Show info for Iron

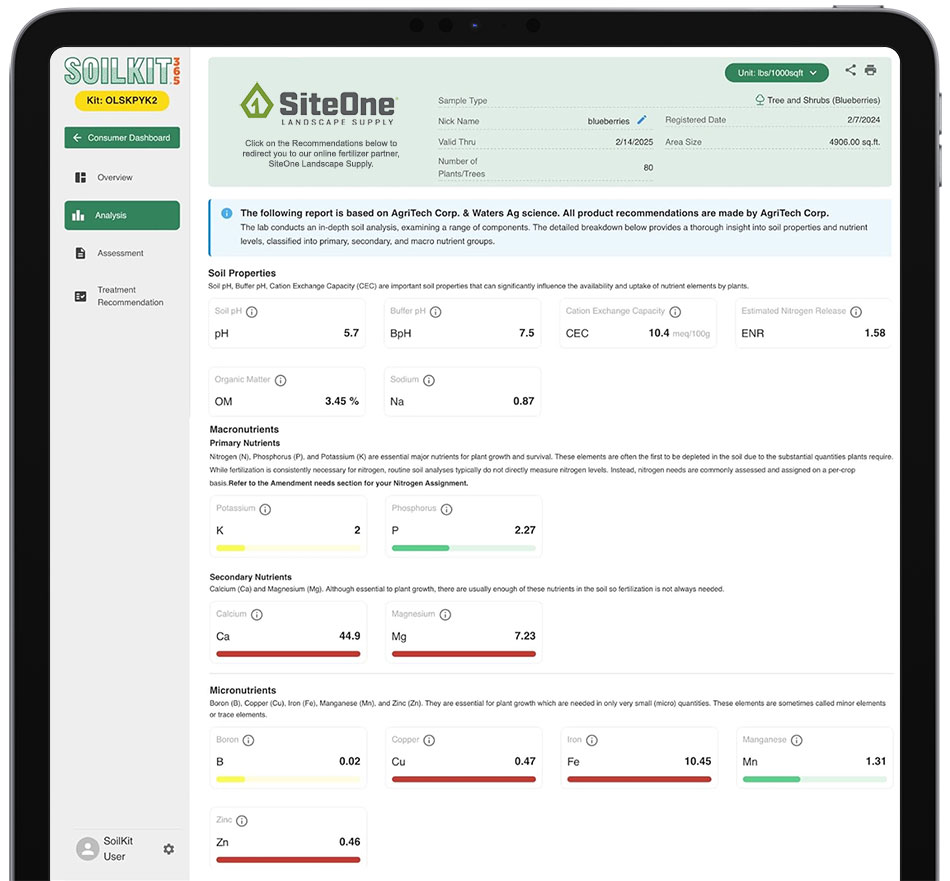tap(592, 740)
